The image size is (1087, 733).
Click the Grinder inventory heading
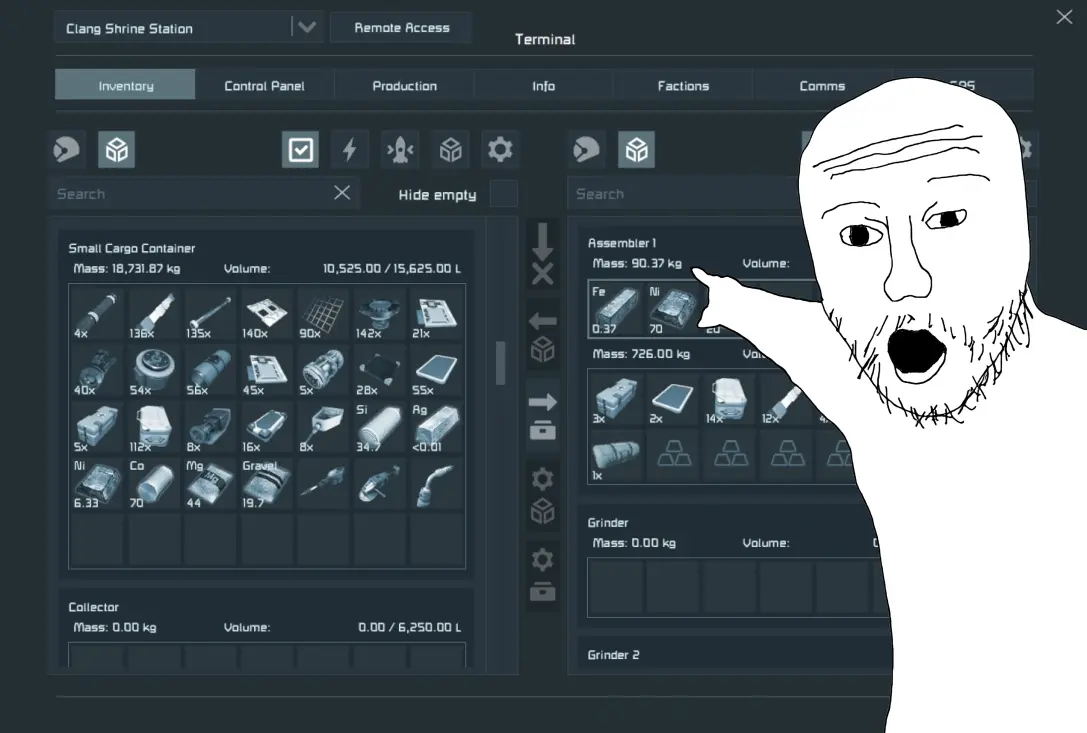[608, 522]
